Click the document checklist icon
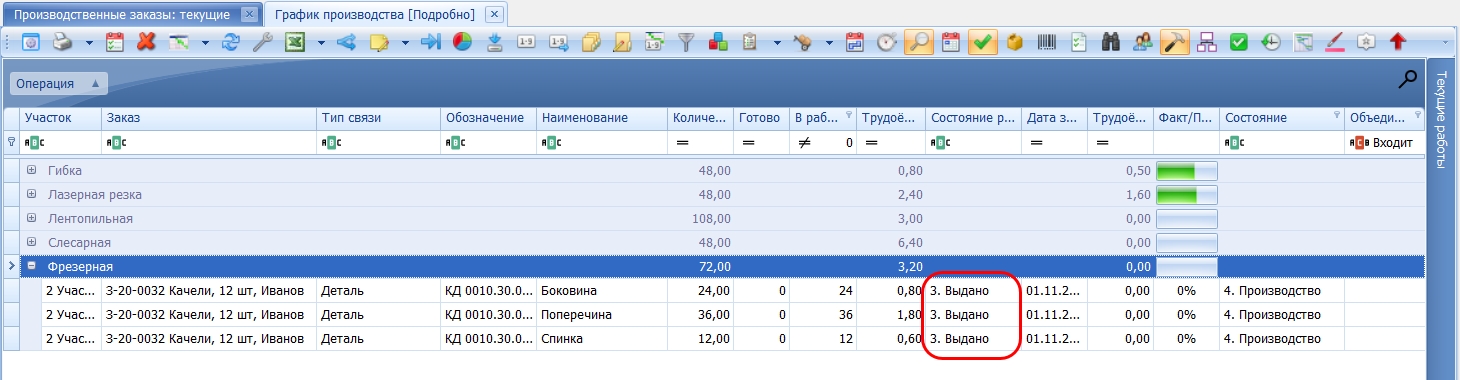The image size is (1460, 380). coord(1079,42)
